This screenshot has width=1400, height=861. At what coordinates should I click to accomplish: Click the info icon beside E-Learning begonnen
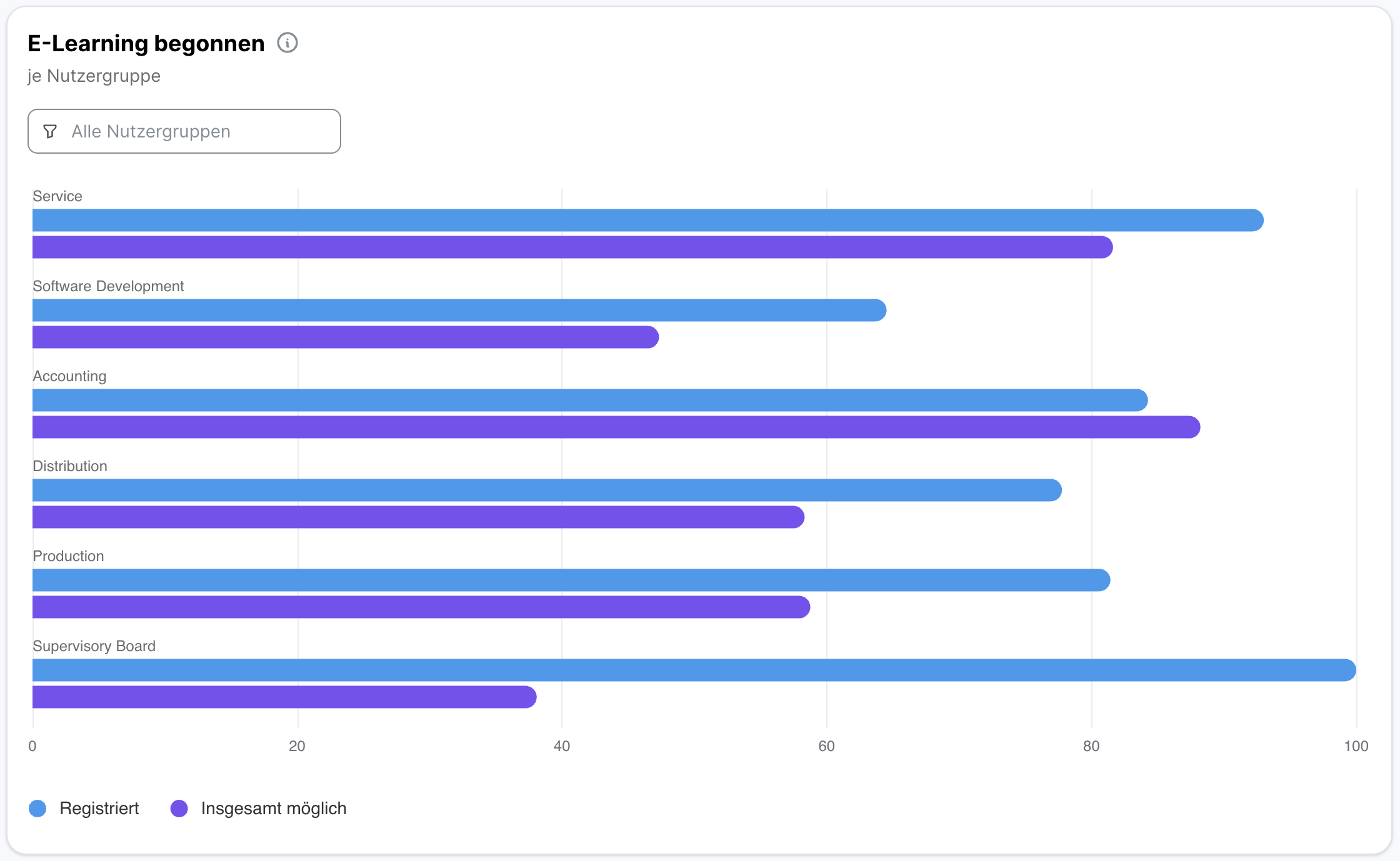287,43
